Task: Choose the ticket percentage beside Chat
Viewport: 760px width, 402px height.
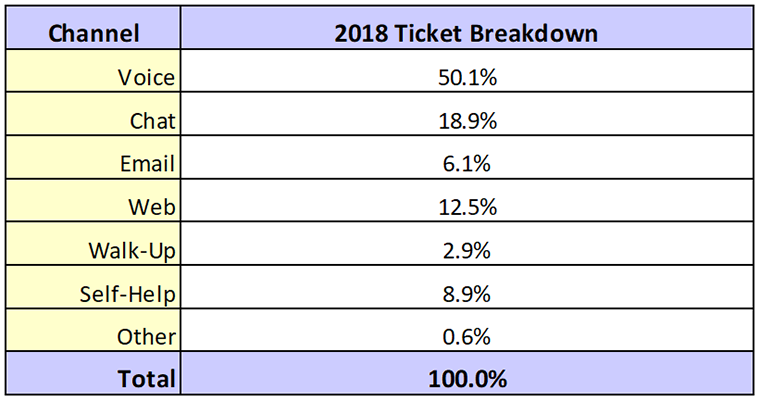Action: [466, 121]
